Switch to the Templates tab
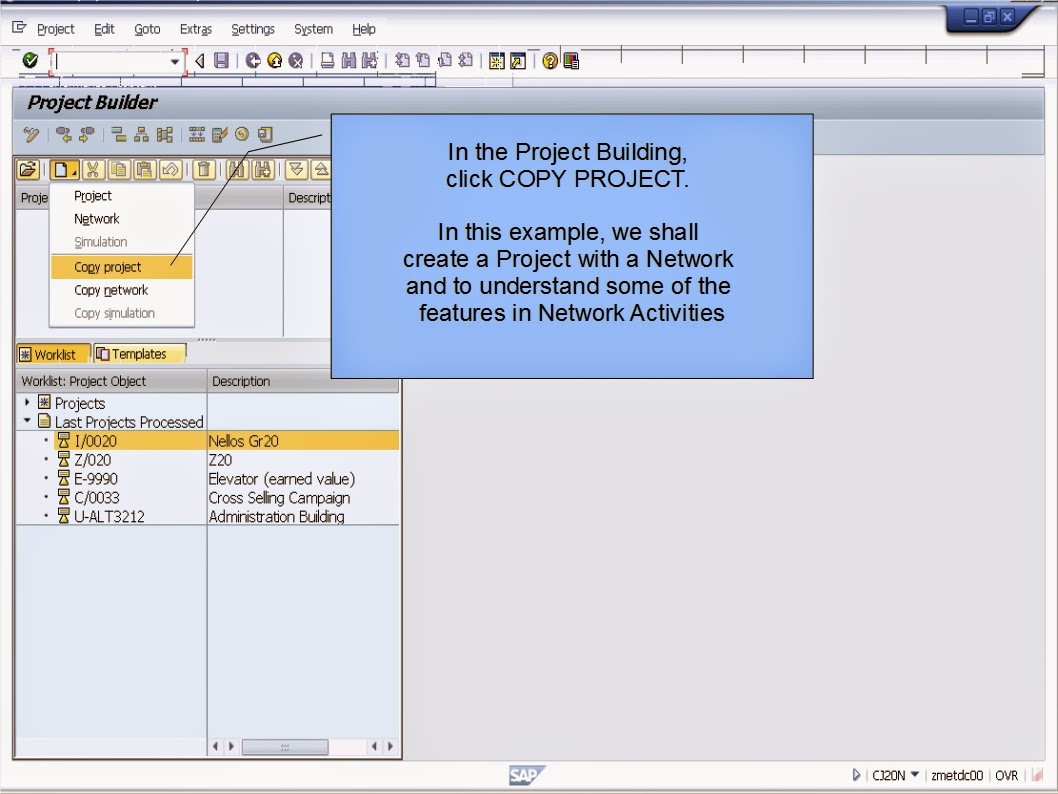 [x=138, y=353]
